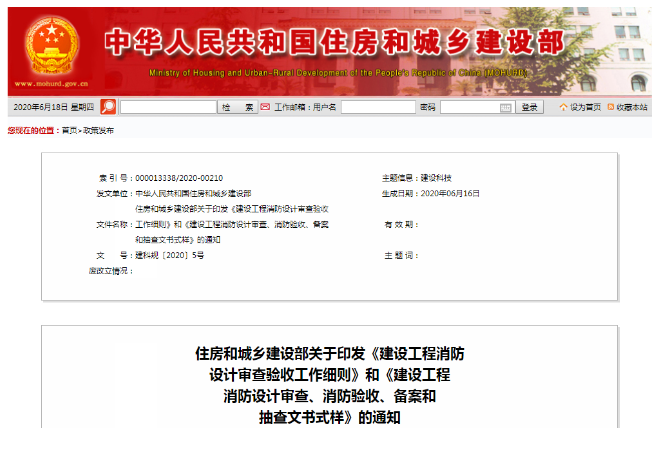Viewport: 665px width, 452px height.
Task: Focus the 用户名 username field
Action: 378,107
